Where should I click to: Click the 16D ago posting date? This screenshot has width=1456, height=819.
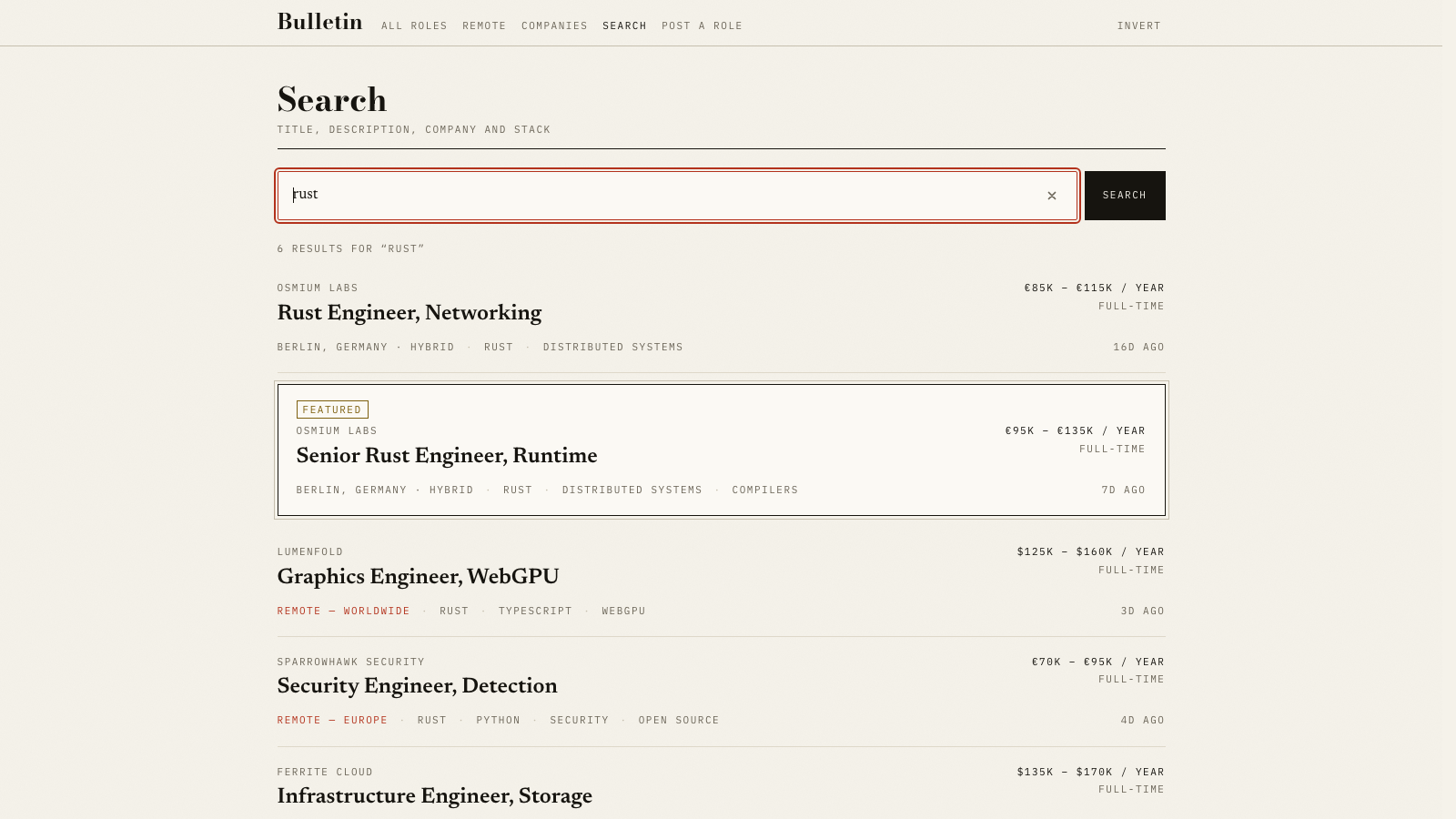[x=1139, y=348]
